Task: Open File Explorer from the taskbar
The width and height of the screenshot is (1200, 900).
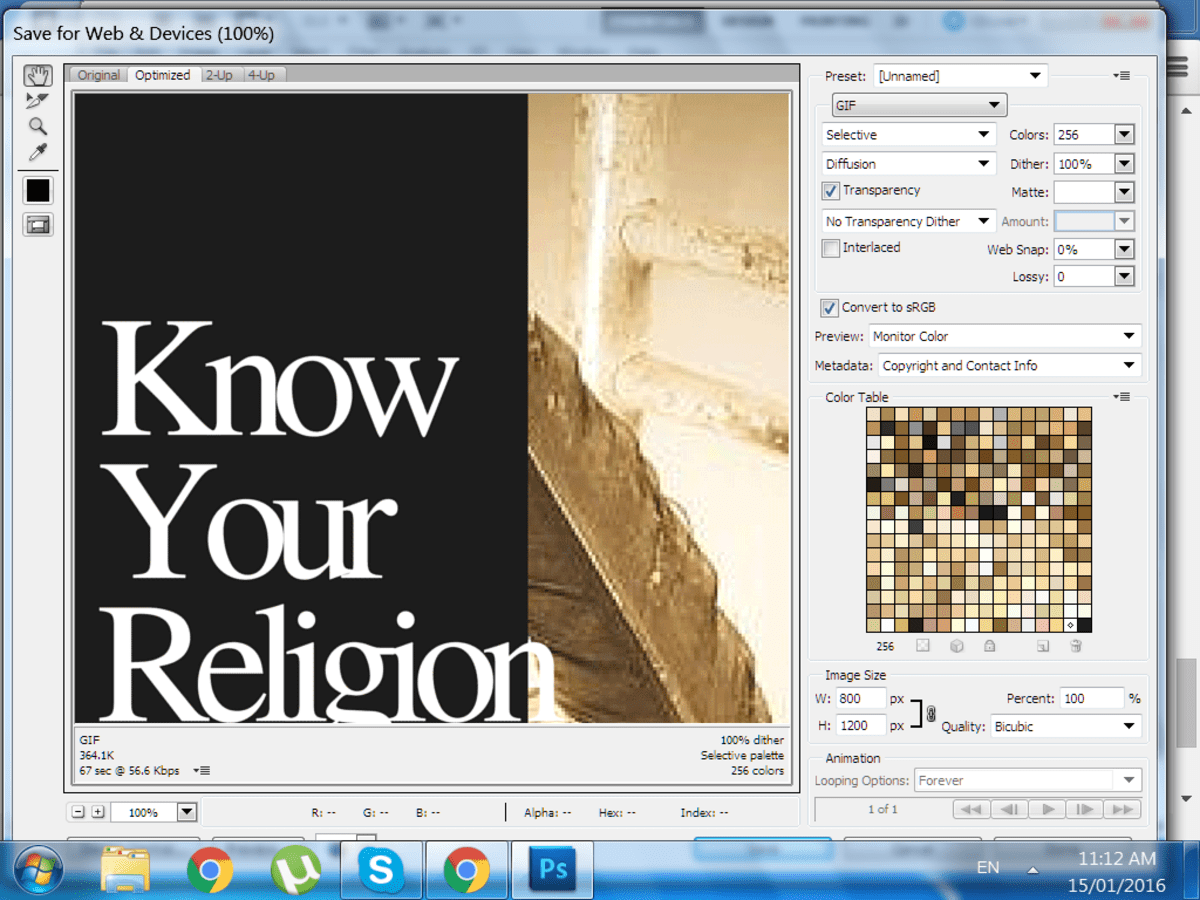Action: [x=125, y=869]
